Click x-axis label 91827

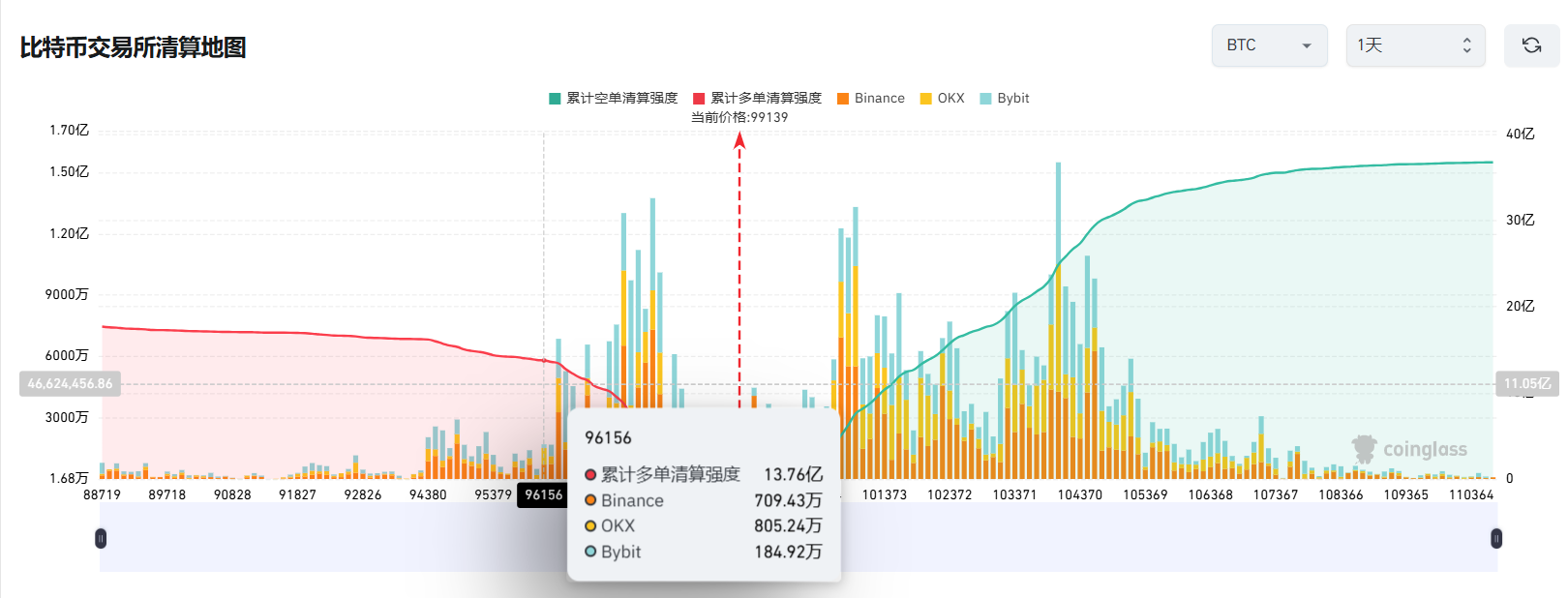tap(297, 494)
